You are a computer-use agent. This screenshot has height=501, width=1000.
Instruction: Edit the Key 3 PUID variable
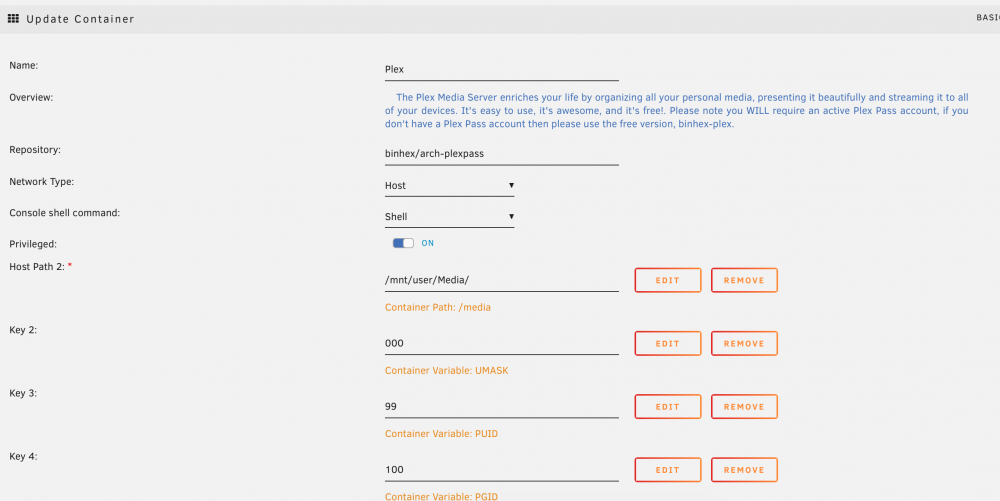(668, 407)
